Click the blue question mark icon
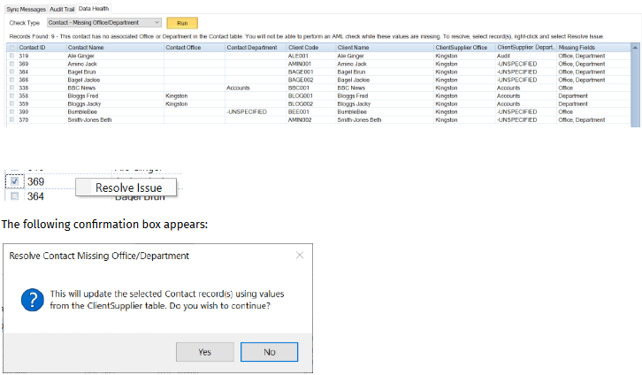This screenshot has height=375, width=642. click(x=32, y=300)
